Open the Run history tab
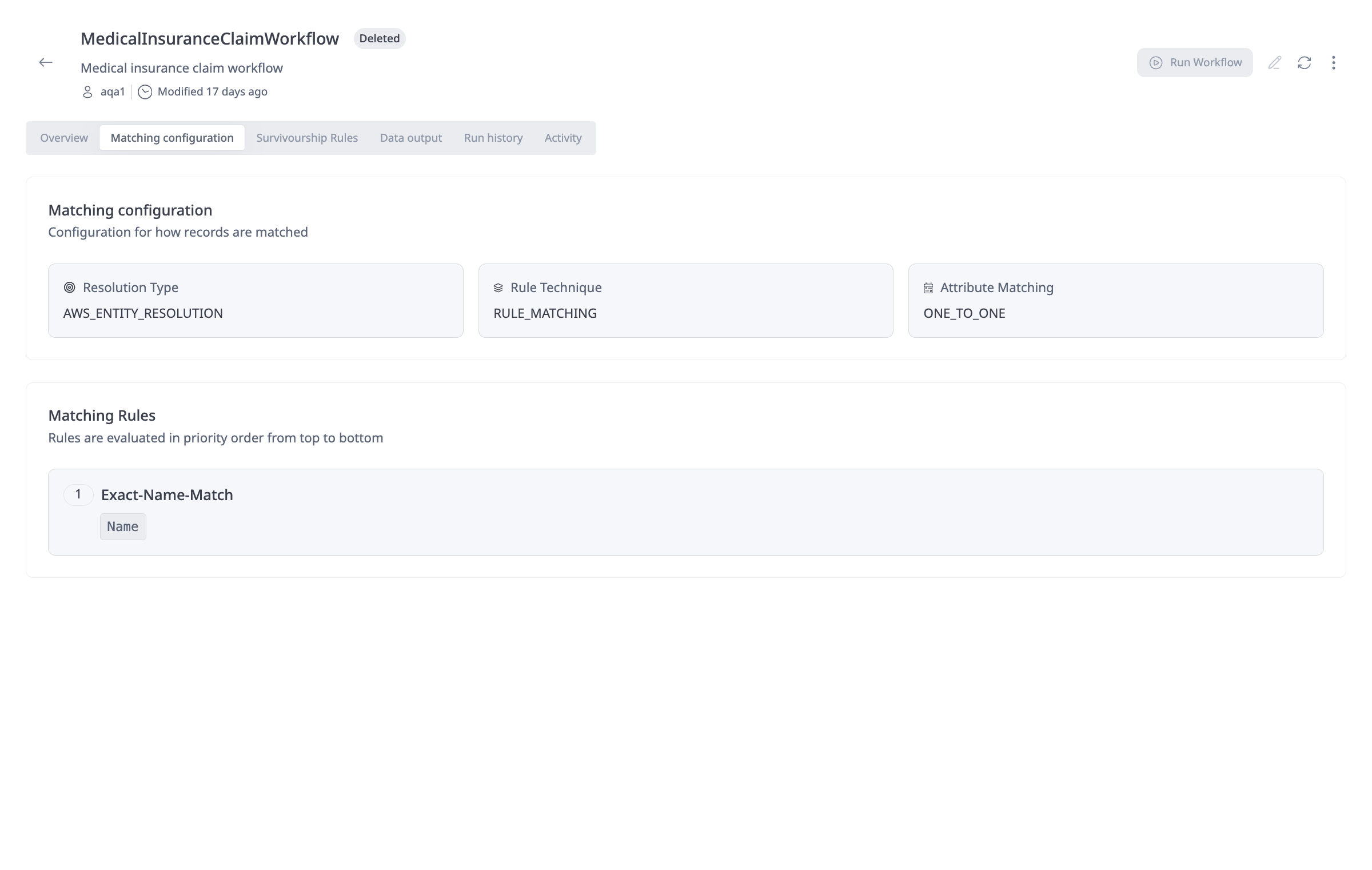Image resolution: width=1372 pixels, height=870 pixels. (493, 138)
